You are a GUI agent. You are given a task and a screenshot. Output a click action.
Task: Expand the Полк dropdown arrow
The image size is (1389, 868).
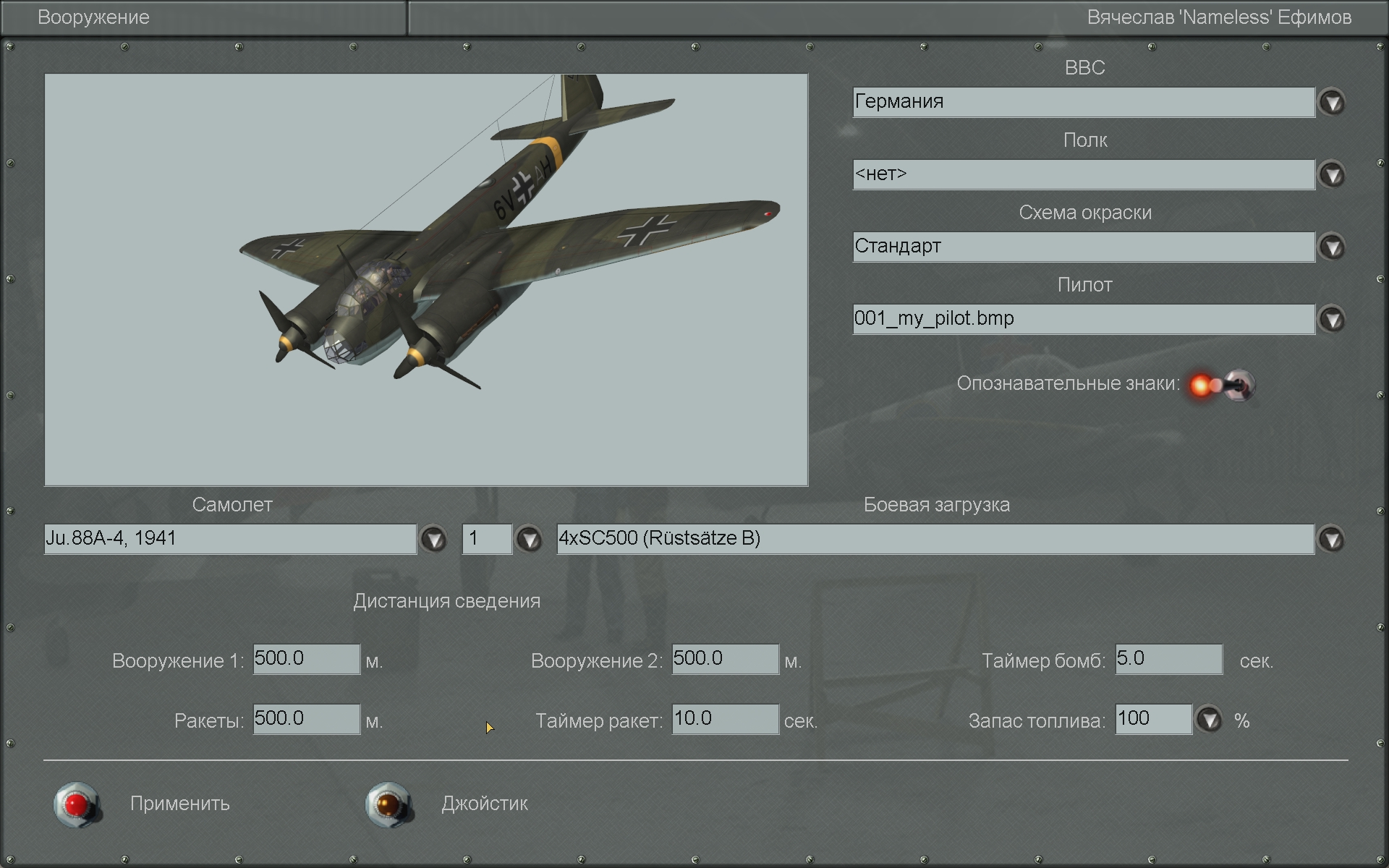pos(1332,175)
